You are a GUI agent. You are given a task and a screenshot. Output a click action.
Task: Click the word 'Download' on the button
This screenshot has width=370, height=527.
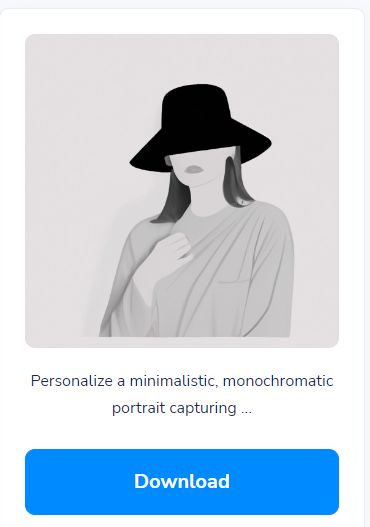coord(182,481)
